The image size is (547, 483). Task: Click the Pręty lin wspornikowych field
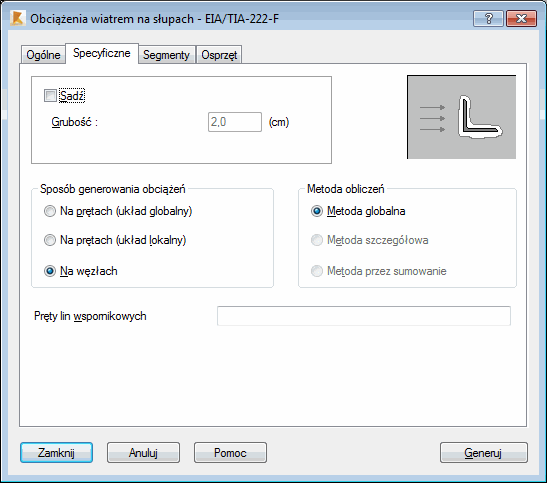(364, 316)
